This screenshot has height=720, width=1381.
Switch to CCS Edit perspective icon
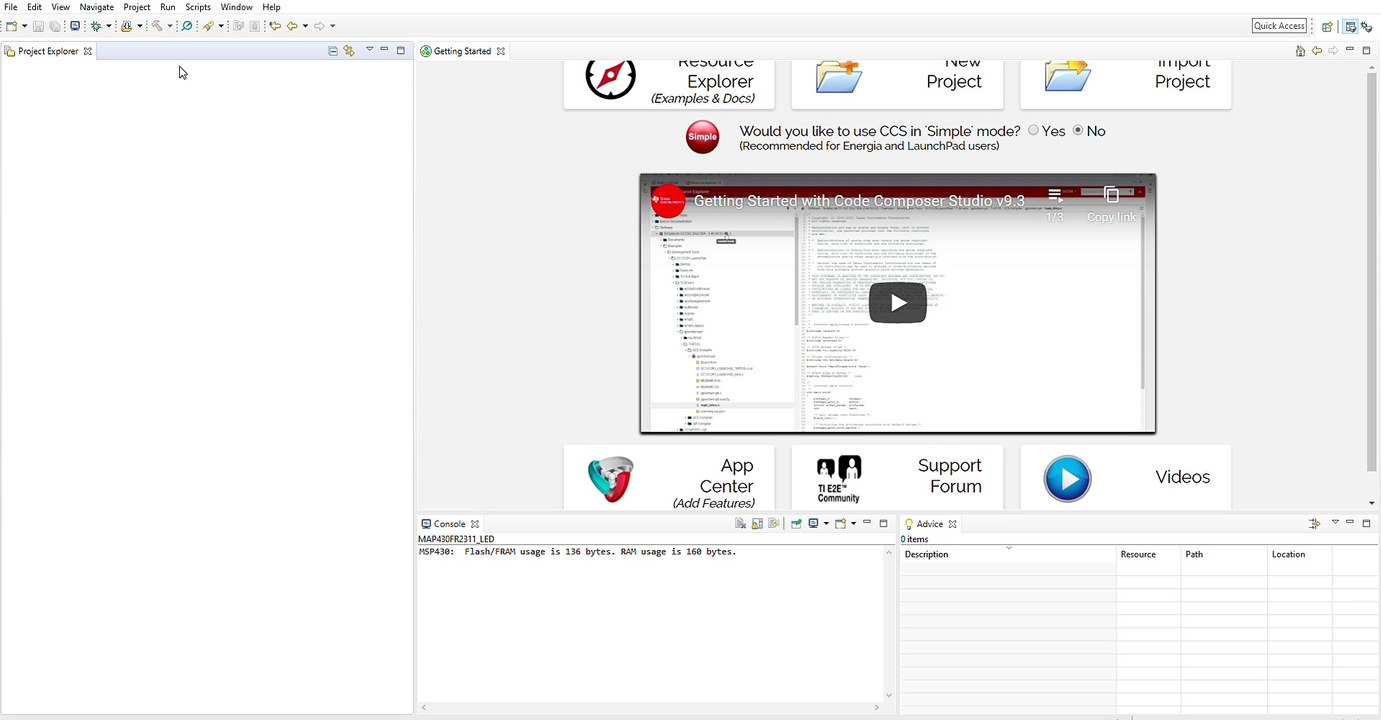[1350, 27]
